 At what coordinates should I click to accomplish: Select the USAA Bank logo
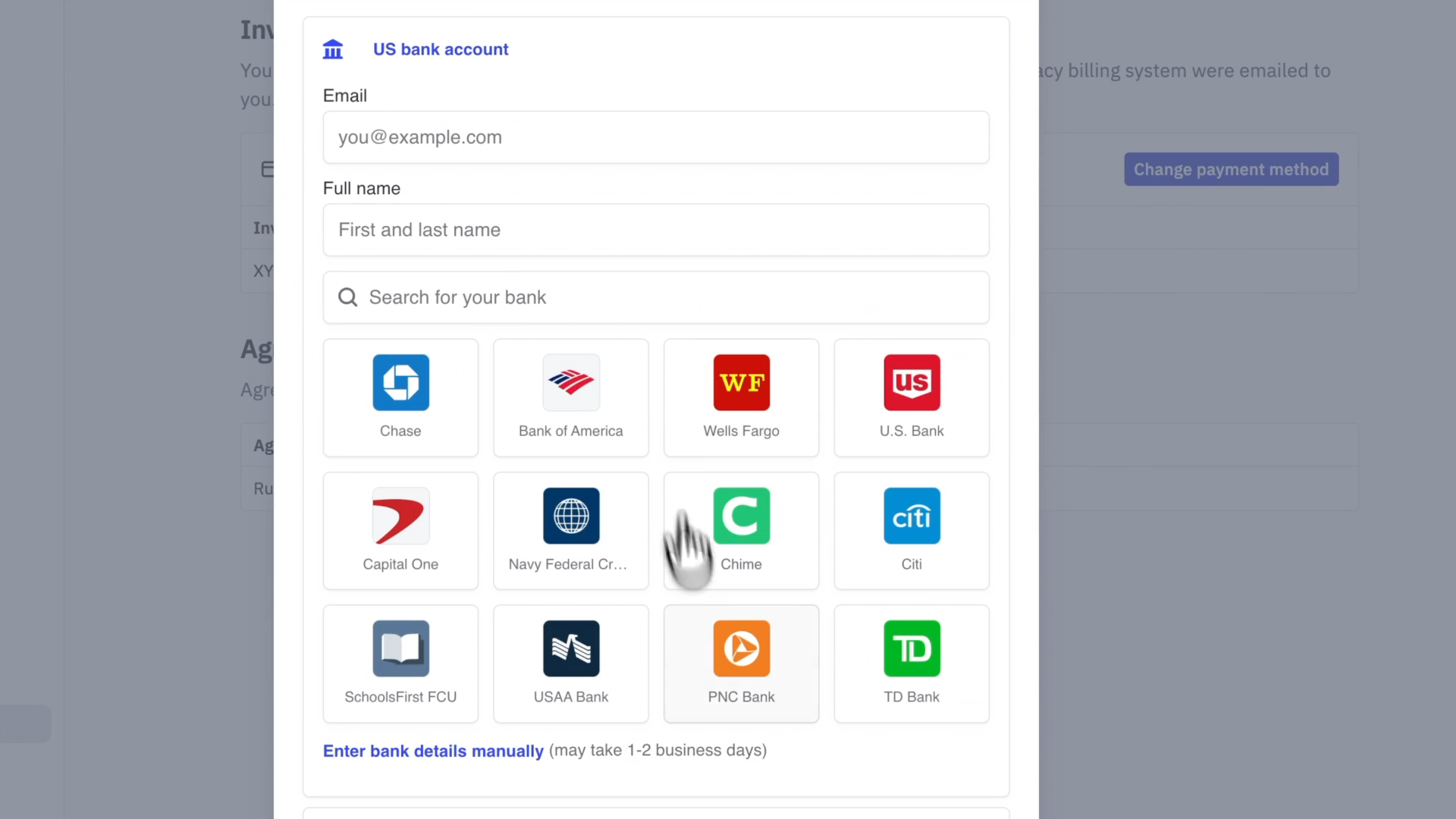tap(571, 648)
